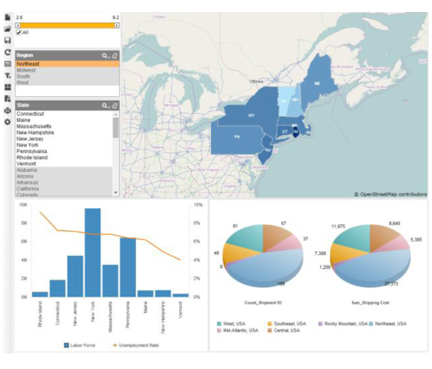This screenshot has height=369, width=432.
Task: Click New York state on the map
Action: point(252,115)
